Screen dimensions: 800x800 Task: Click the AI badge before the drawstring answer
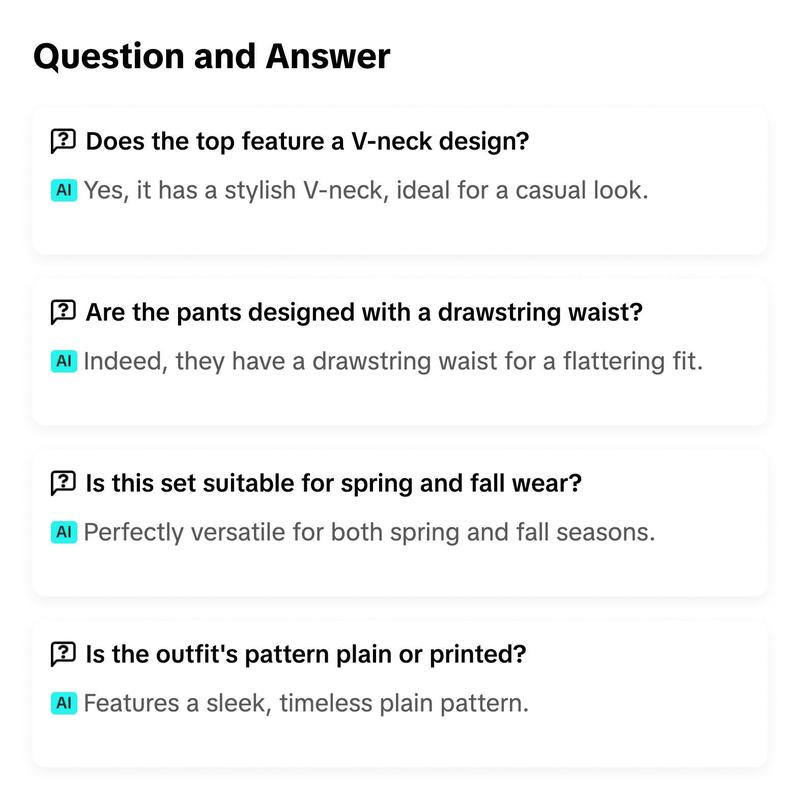64,361
